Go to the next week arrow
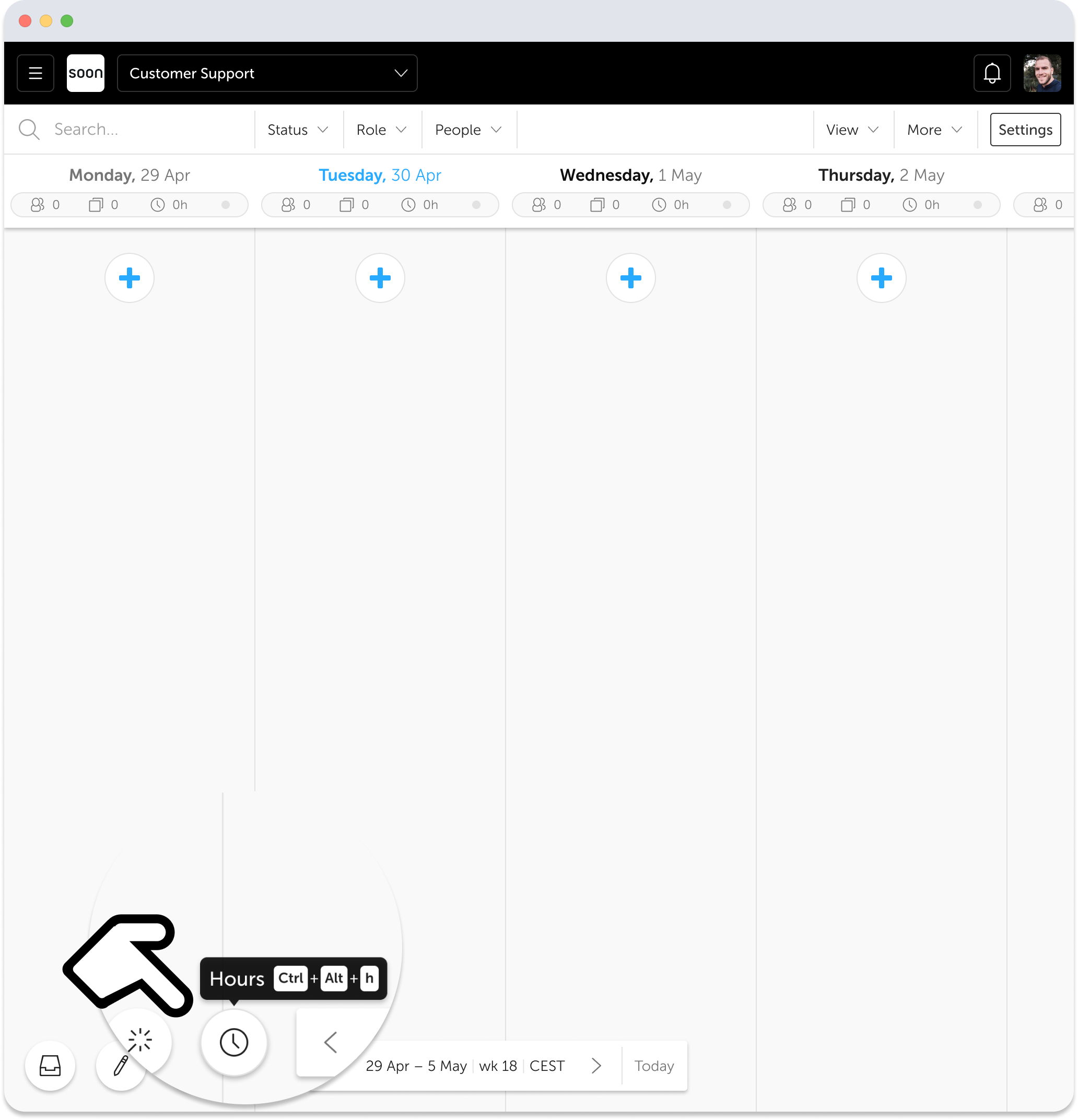The height and width of the screenshot is (1120, 1078). point(596,1065)
